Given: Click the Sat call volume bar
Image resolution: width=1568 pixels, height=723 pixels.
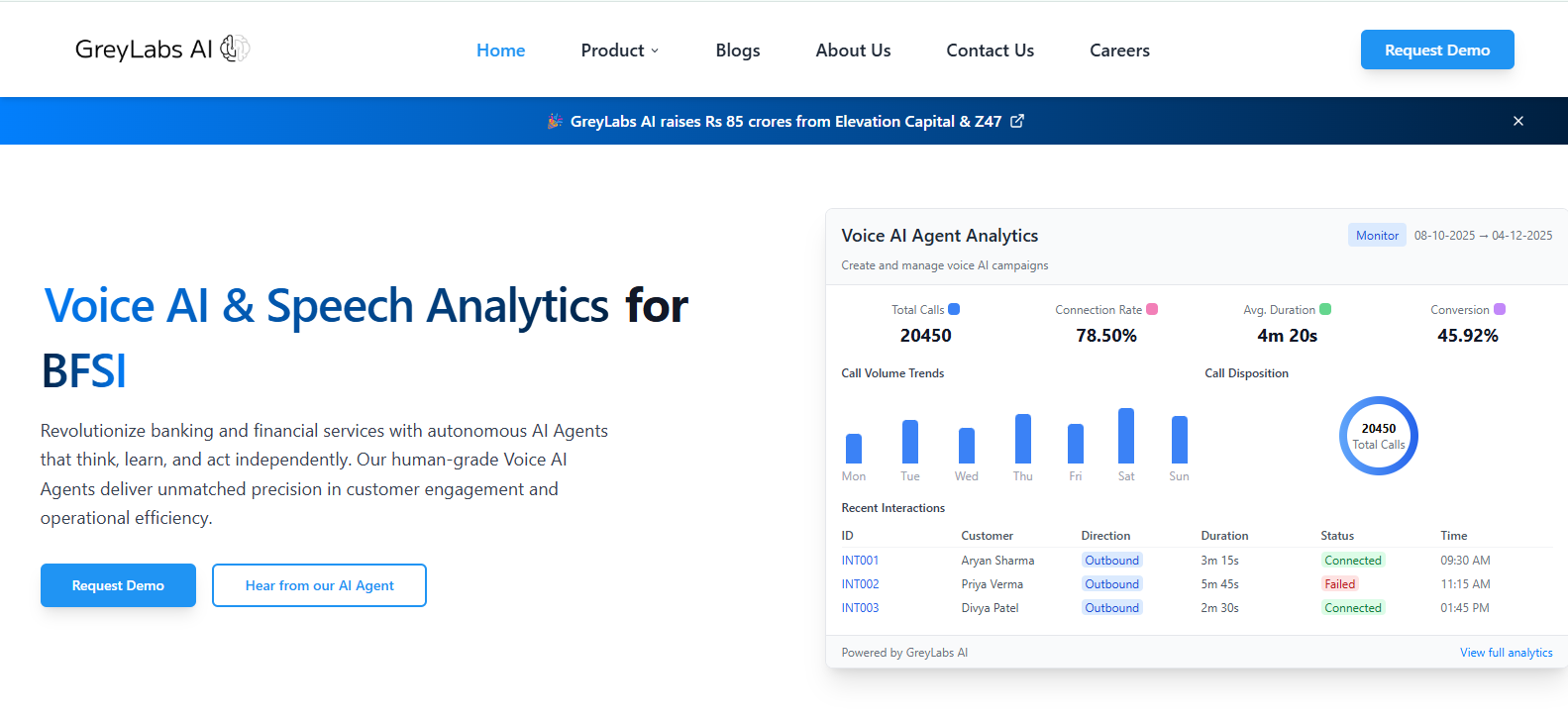Looking at the screenshot, I should tap(1126, 436).
